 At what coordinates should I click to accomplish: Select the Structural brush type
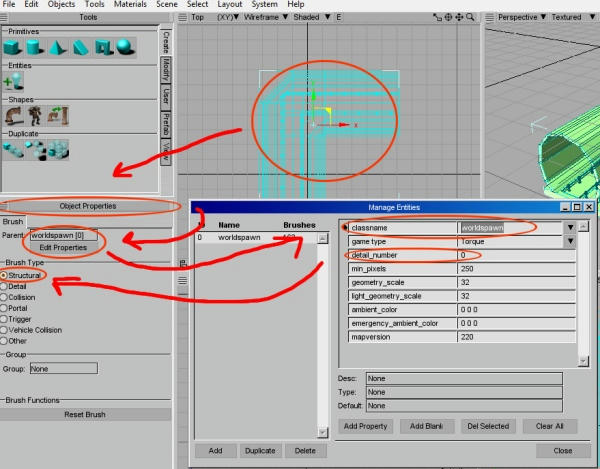coord(6,274)
